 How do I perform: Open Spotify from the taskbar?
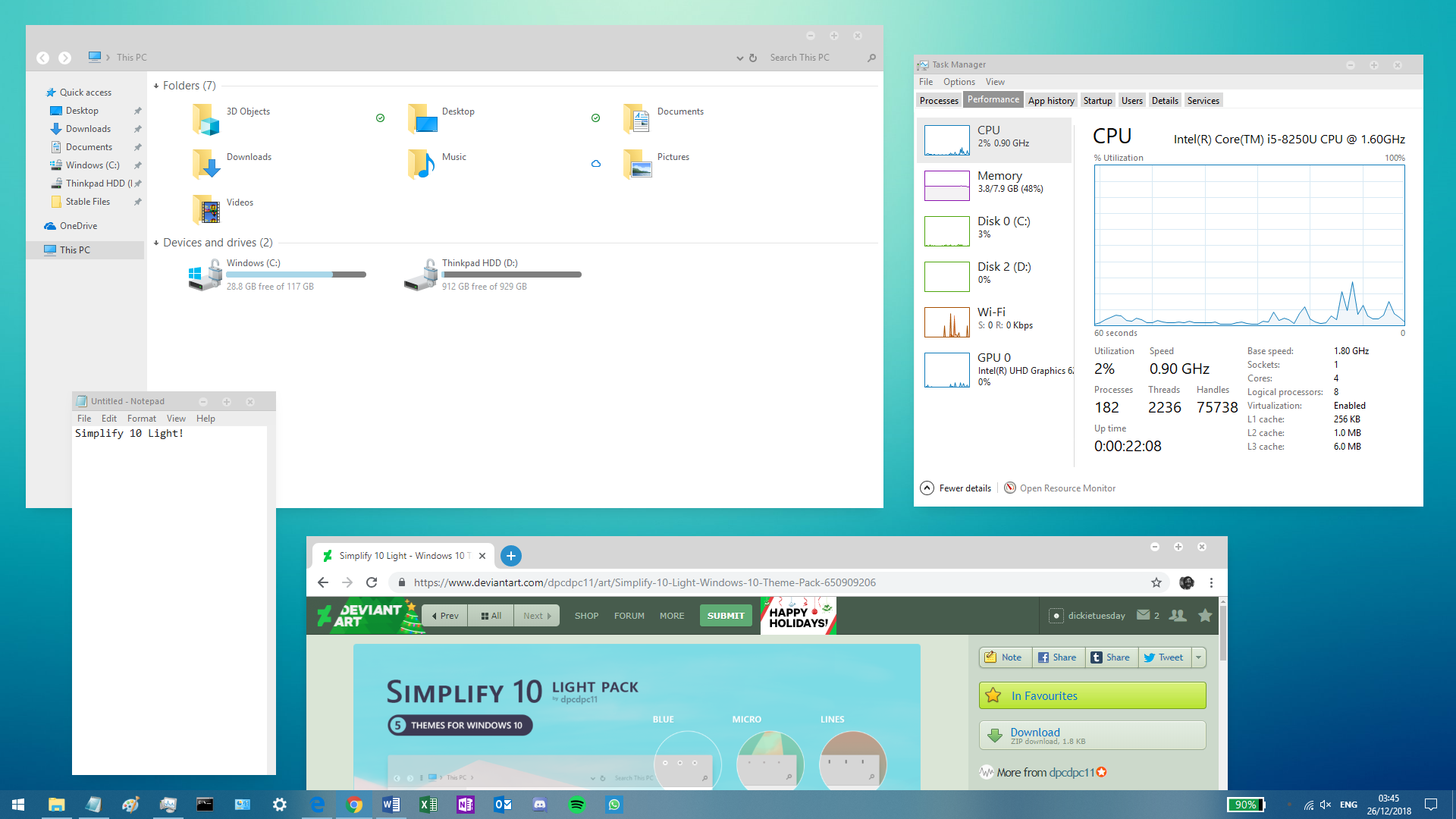[577, 804]
